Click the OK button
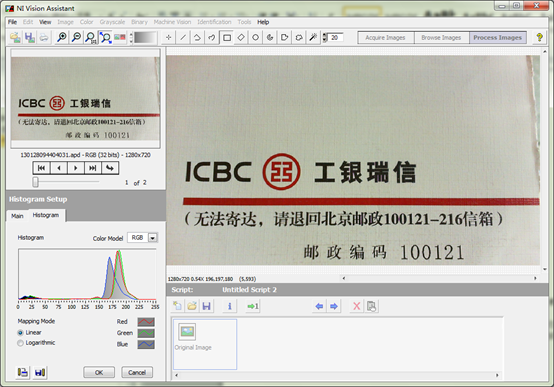Image resolution: width=554 pixels, height=387 pixels. (99, 372)
